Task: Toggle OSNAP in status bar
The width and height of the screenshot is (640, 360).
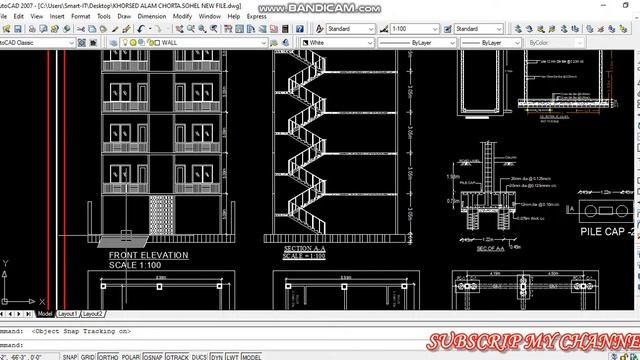Action: pos(153,357)
